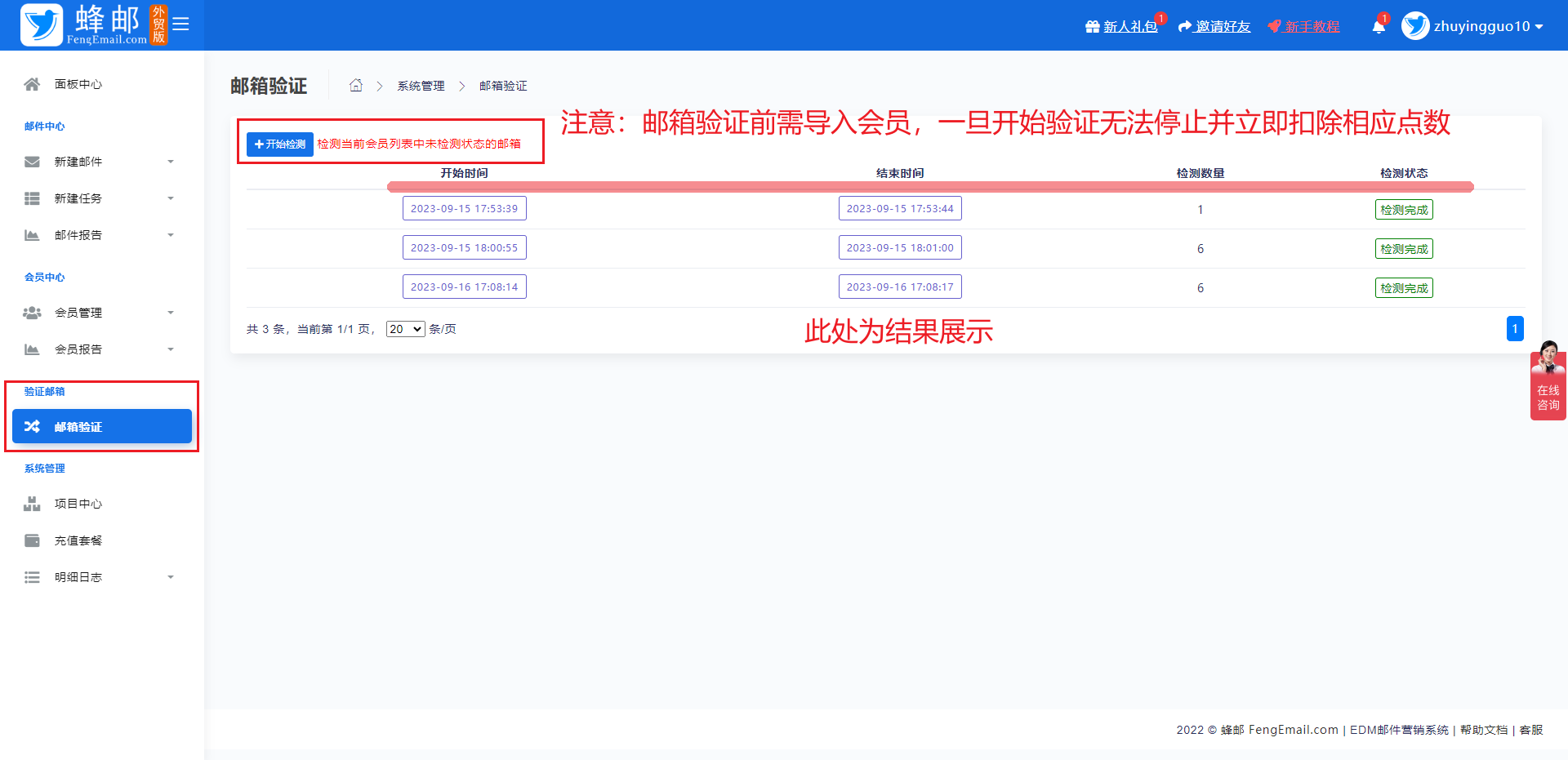Open 充值套餐 in sidebar
1568x760 pixels.
tap(78, 540)
